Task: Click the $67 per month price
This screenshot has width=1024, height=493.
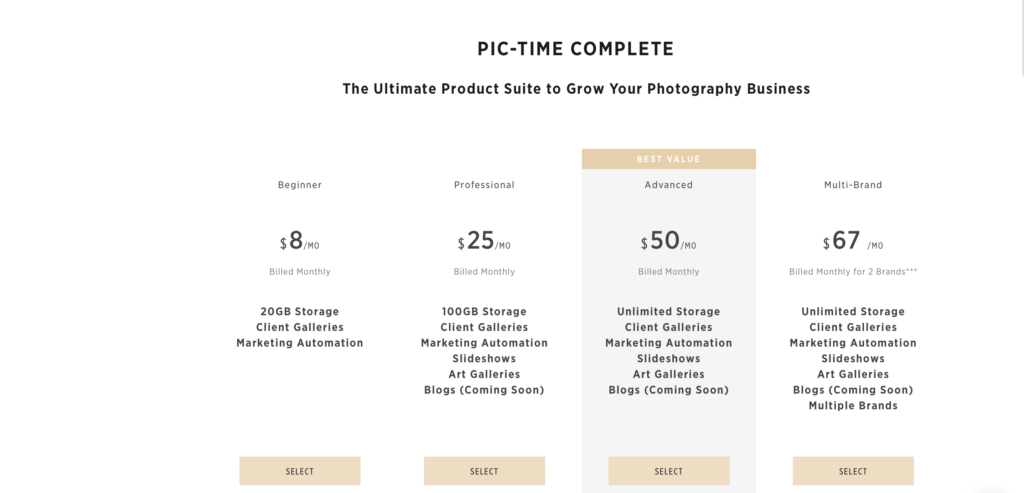Action: click(853, 241)
